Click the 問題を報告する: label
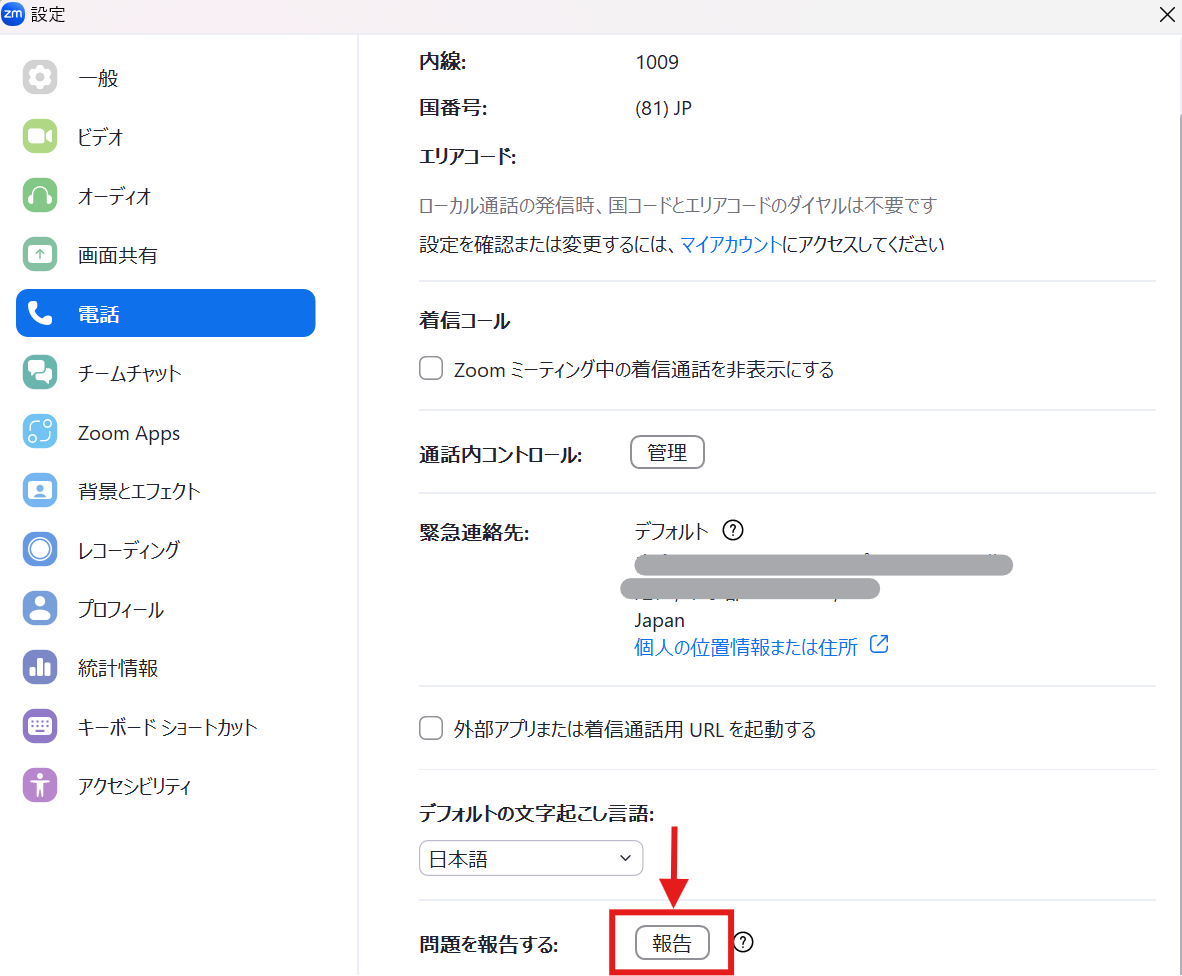Screen dimensions: 1182x976 488,944
